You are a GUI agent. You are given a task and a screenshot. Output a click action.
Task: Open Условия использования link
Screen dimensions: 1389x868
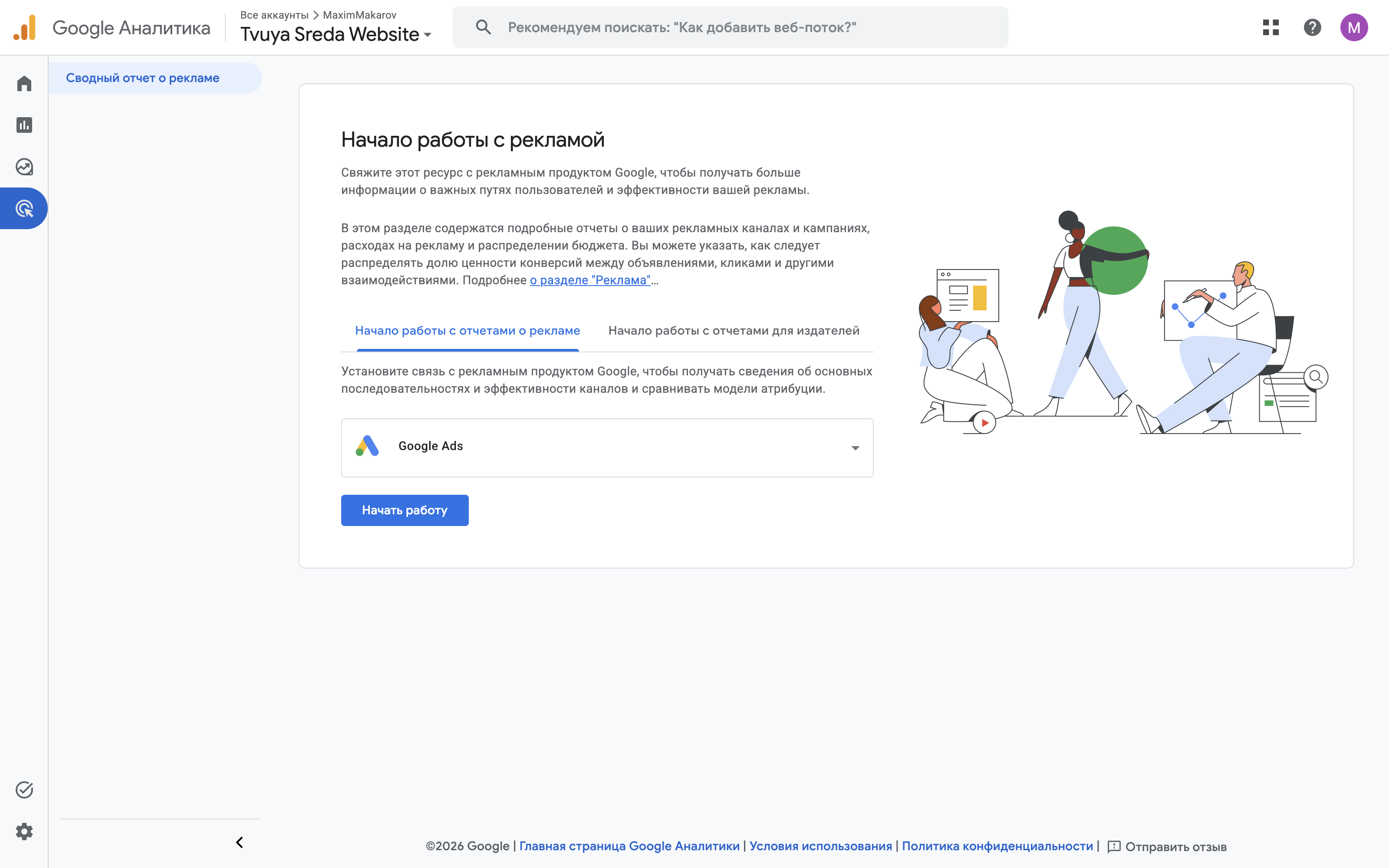(821, 846)
